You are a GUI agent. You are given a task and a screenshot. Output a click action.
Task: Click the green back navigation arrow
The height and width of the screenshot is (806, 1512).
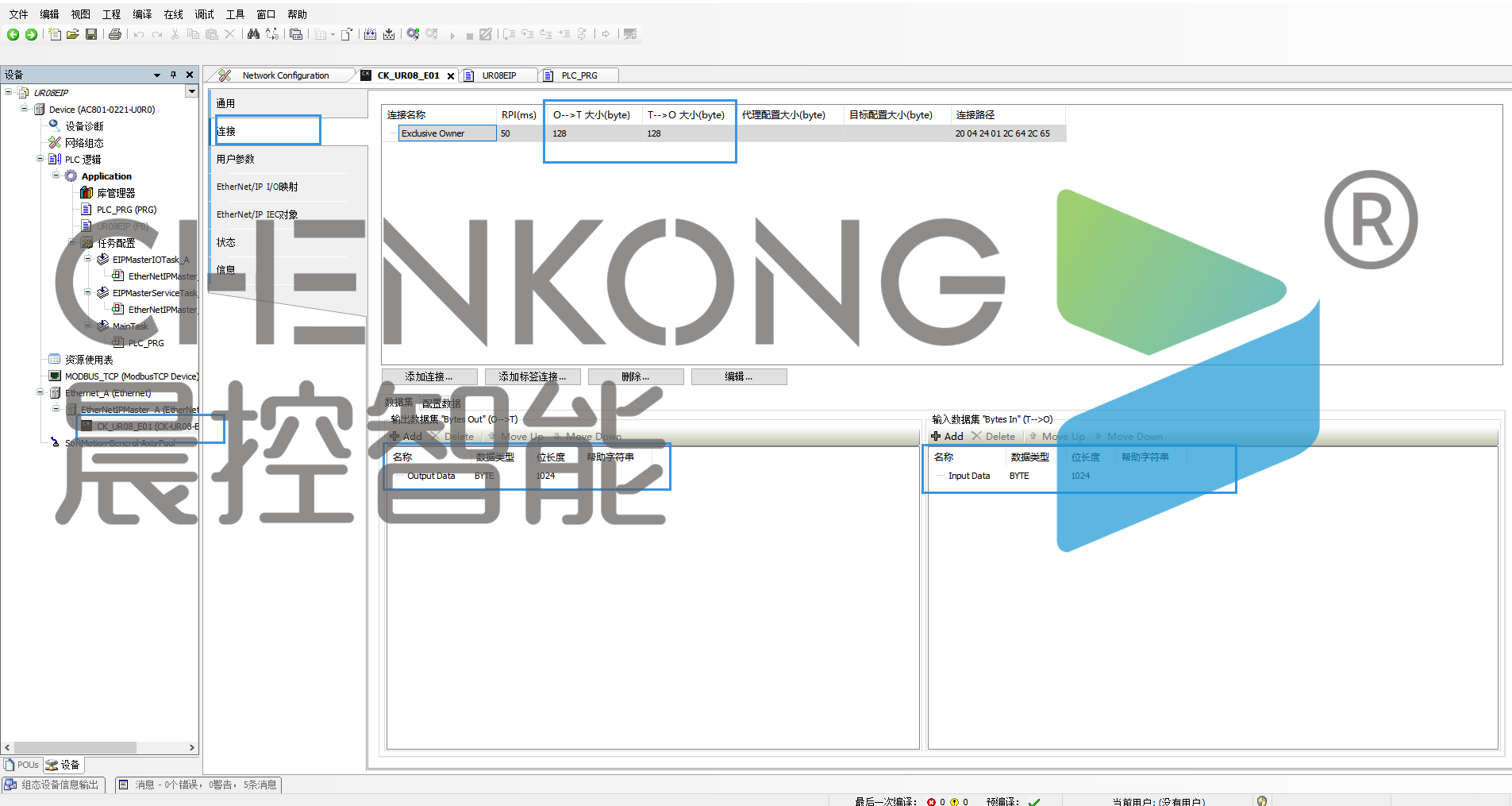pyautogui.click(x=13, y=34)
